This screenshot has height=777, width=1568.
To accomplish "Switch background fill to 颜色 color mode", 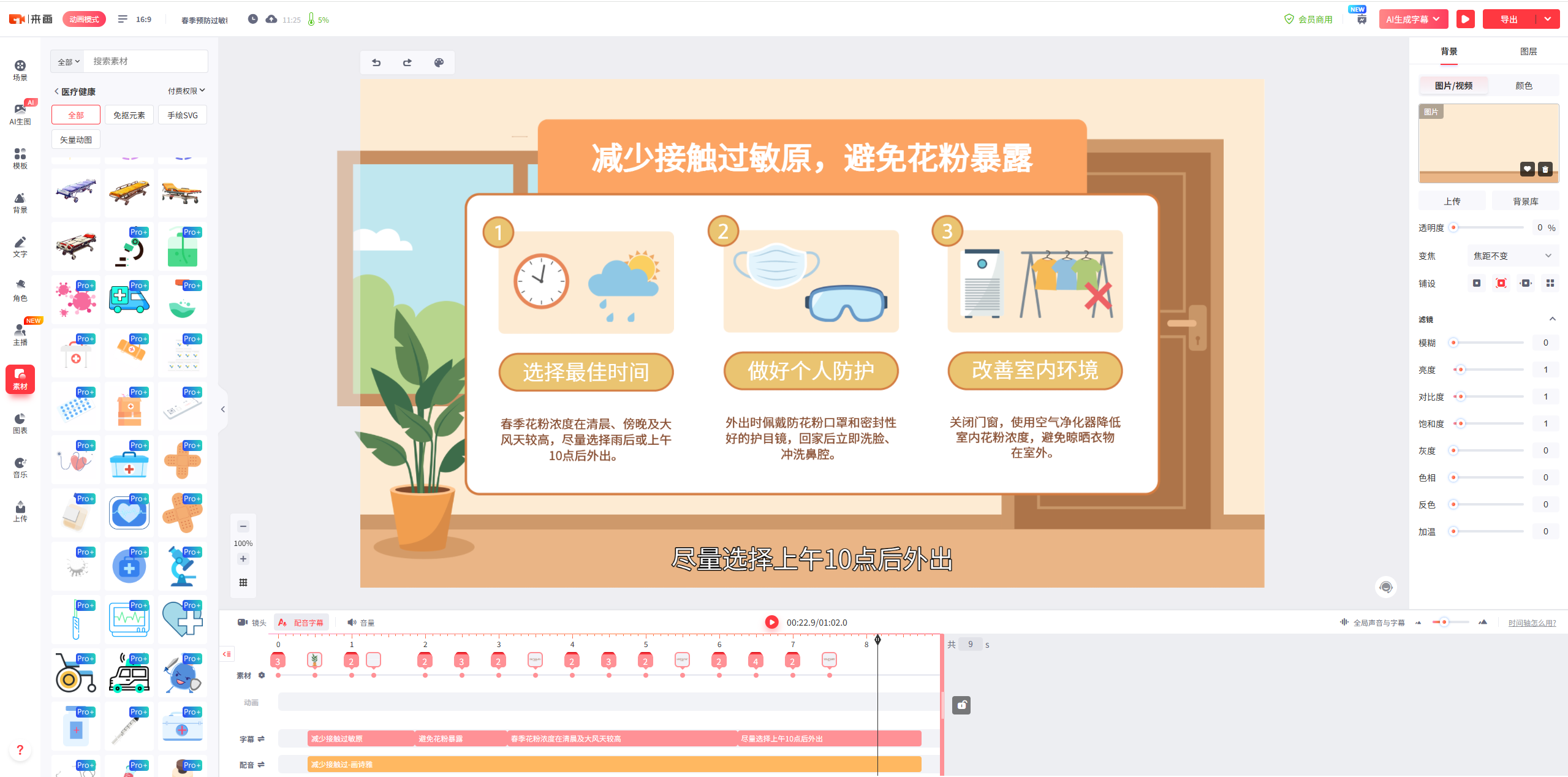I will click(x=1524, y=85).
